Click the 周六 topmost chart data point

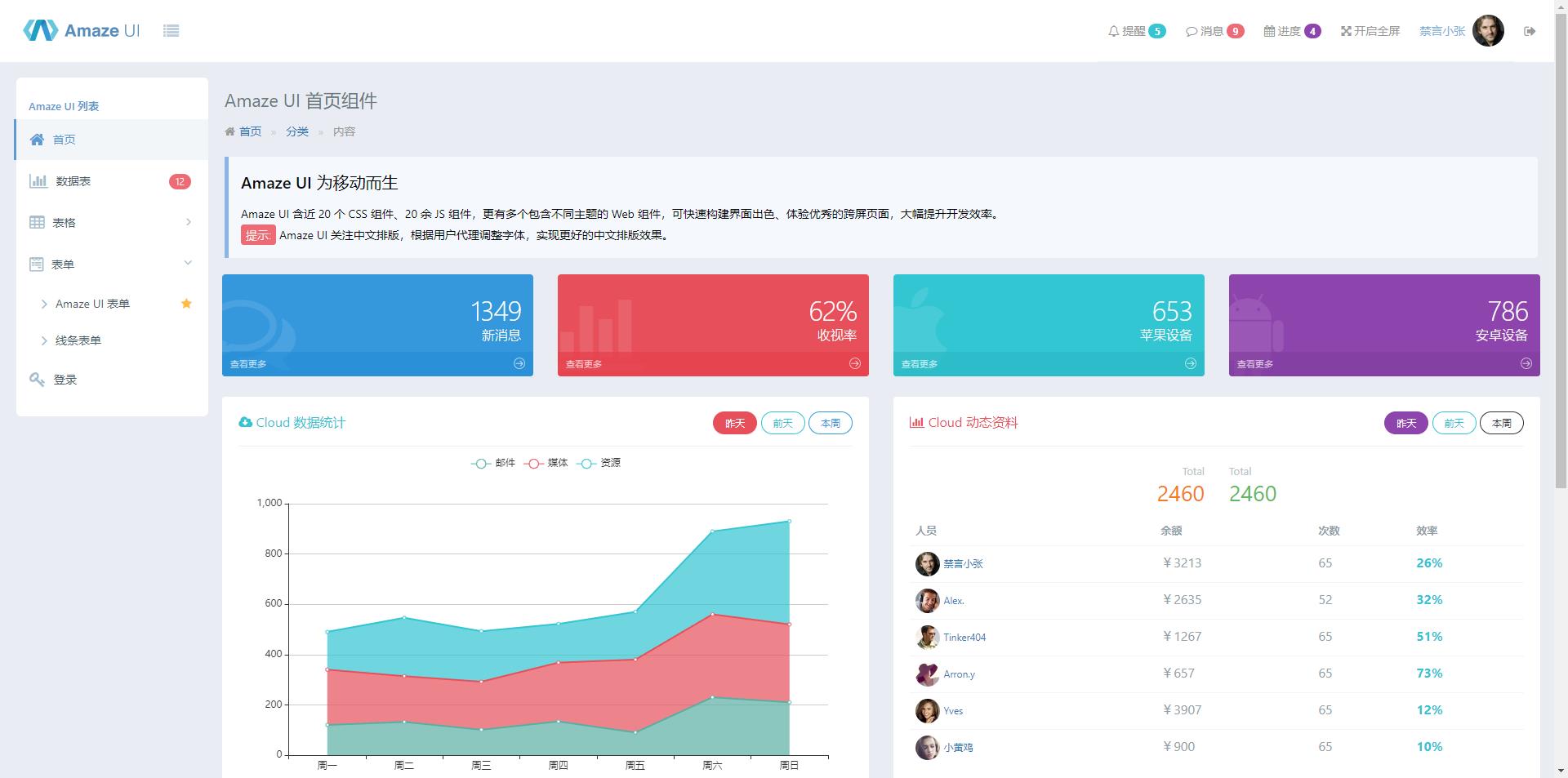pyautogui.click(x=712, y=531)
